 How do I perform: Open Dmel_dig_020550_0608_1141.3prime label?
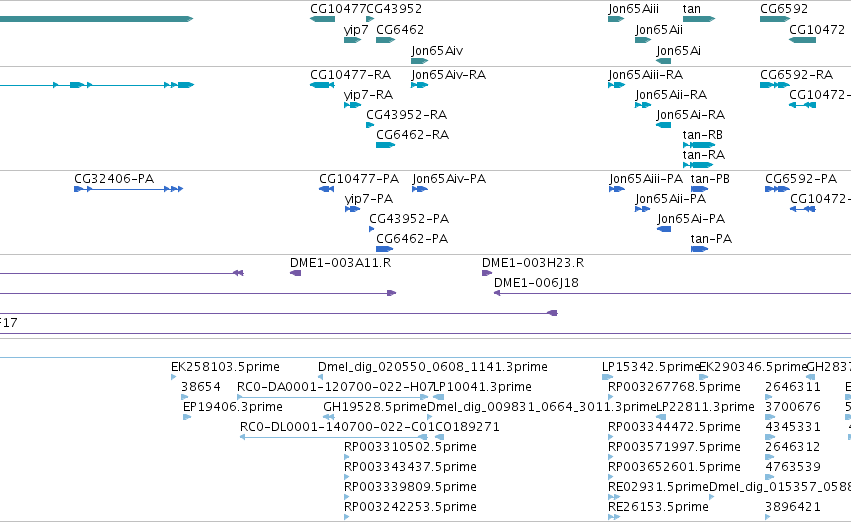click(433, 367)
